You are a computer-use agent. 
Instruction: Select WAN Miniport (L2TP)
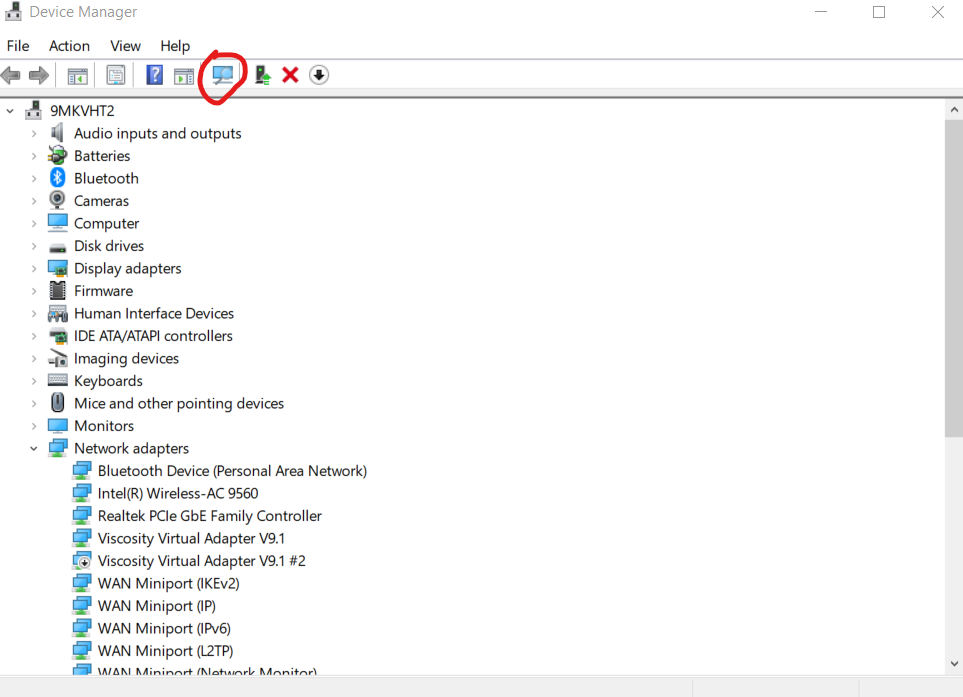click(165, 651)
